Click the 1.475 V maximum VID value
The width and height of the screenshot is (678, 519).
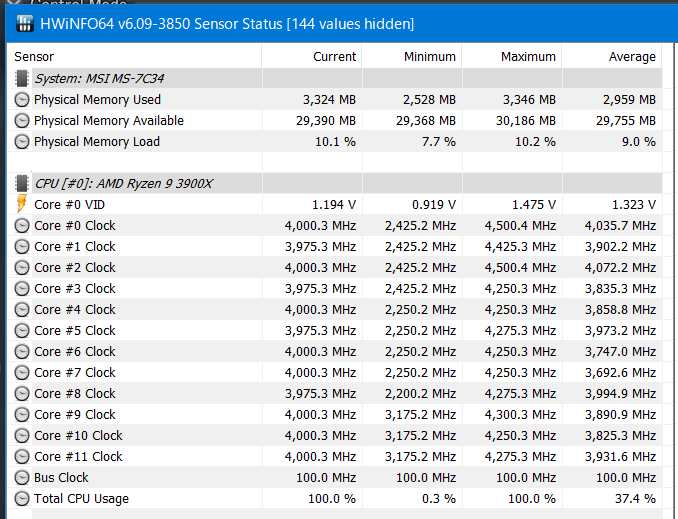tap(534, 205)
